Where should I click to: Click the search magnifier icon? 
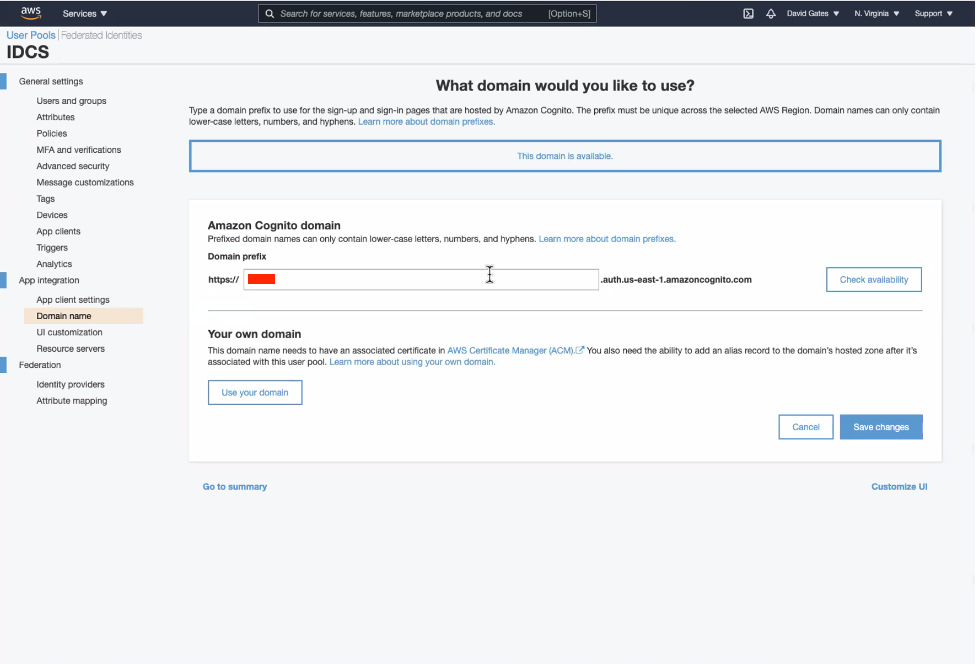tap(270, 14)
